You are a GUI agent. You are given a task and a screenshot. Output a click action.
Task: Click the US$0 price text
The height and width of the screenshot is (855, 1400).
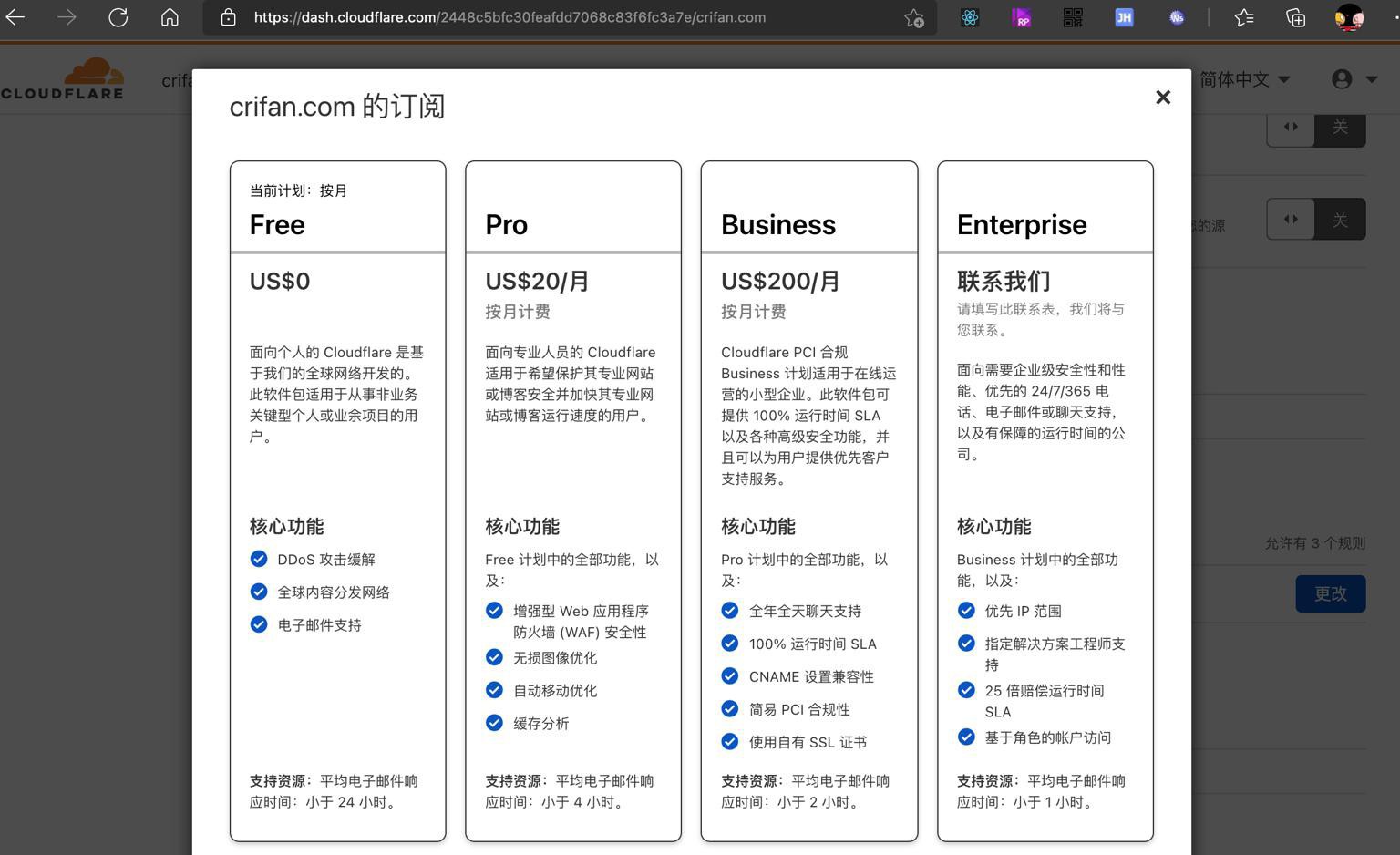pyautogui.click(x=280, y=281)
